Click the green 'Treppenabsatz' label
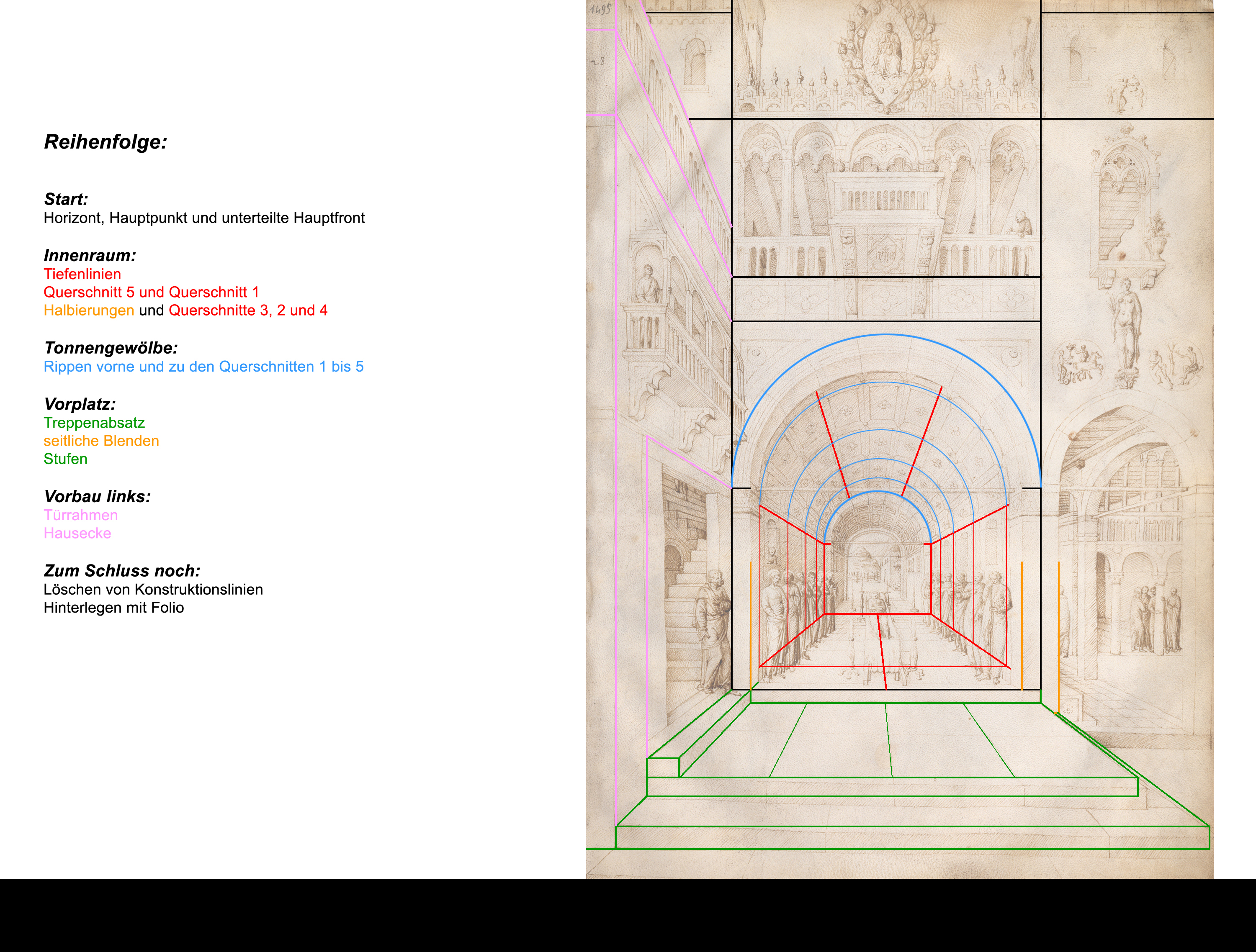Screen dimensions: 1256x952 coord(94,423)
